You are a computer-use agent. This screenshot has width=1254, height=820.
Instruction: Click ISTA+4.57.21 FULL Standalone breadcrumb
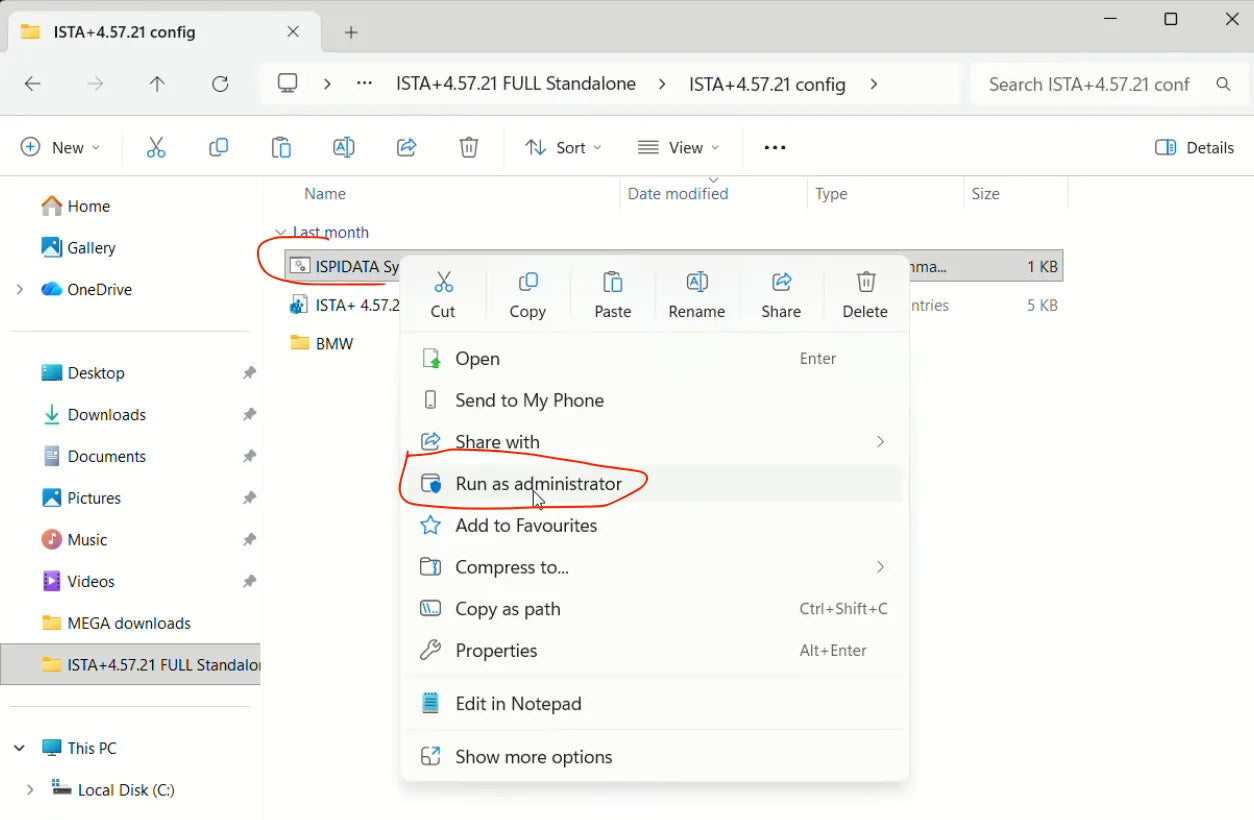(x=516, y=84)
